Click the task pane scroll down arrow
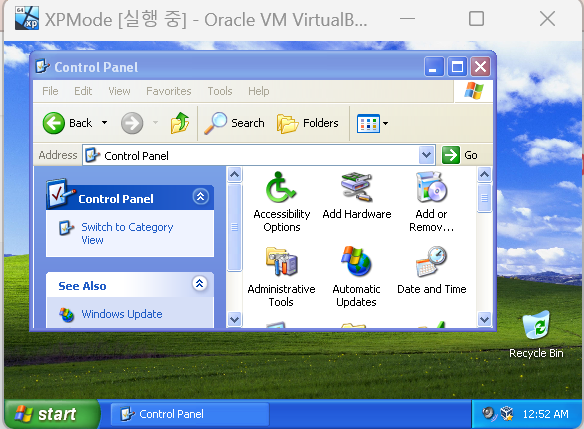 pos(234,319)
